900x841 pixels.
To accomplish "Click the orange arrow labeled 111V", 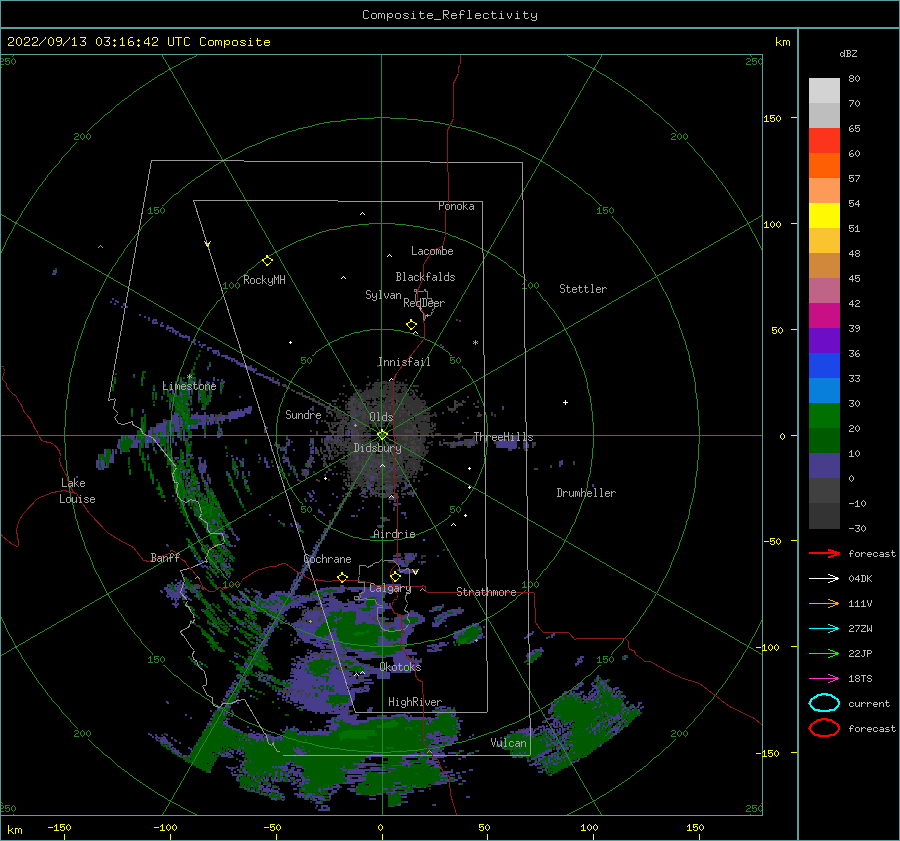I will 824,603.
